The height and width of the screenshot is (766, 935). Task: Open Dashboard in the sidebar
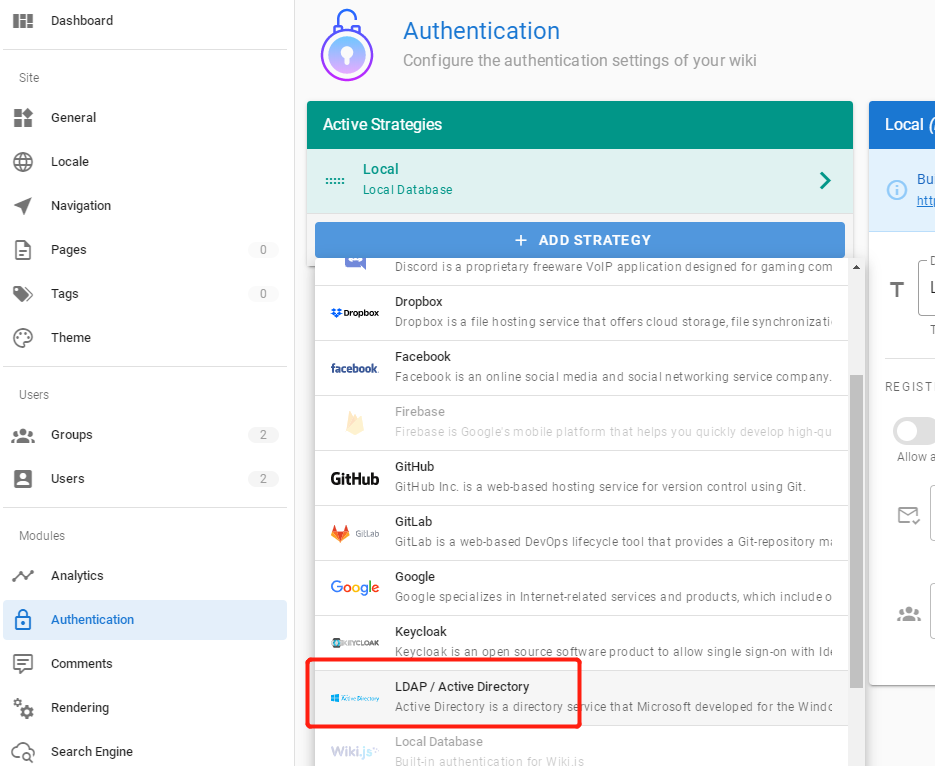pyautogui.click(x=145, y=21)
